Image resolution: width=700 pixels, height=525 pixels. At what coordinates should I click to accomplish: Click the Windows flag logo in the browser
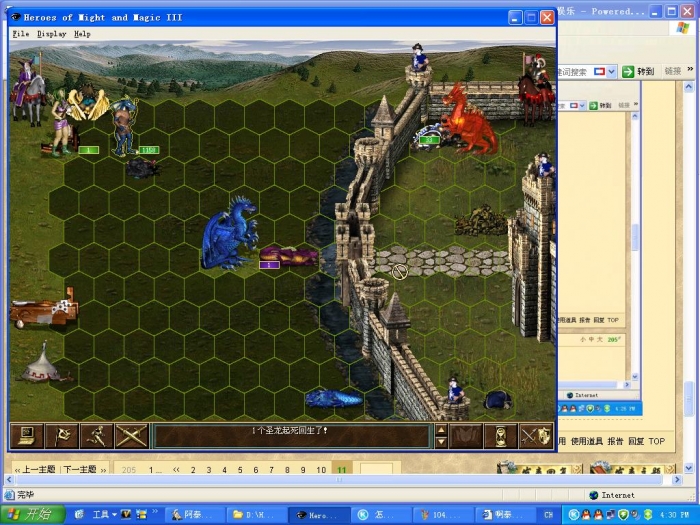(x=683, y=28)
